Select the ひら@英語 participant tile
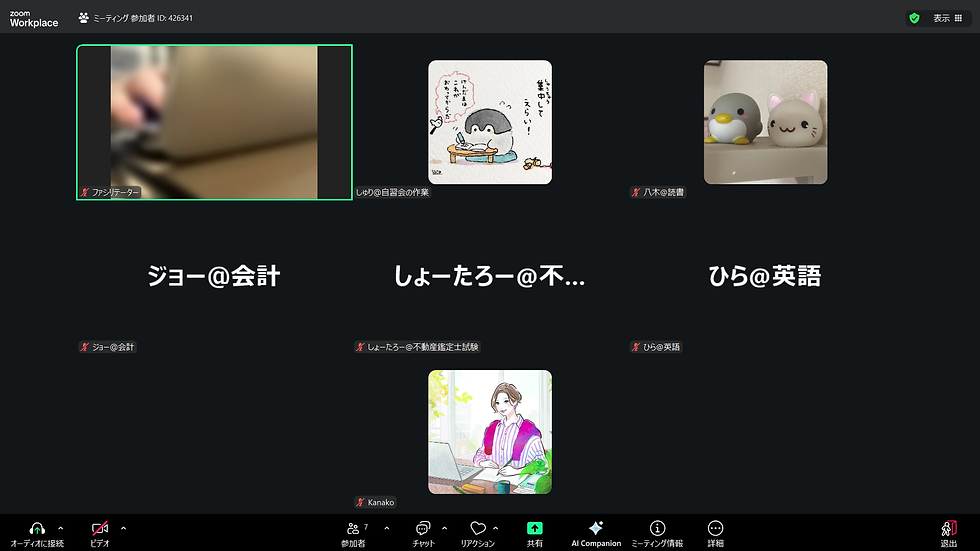 click(766, 277)
